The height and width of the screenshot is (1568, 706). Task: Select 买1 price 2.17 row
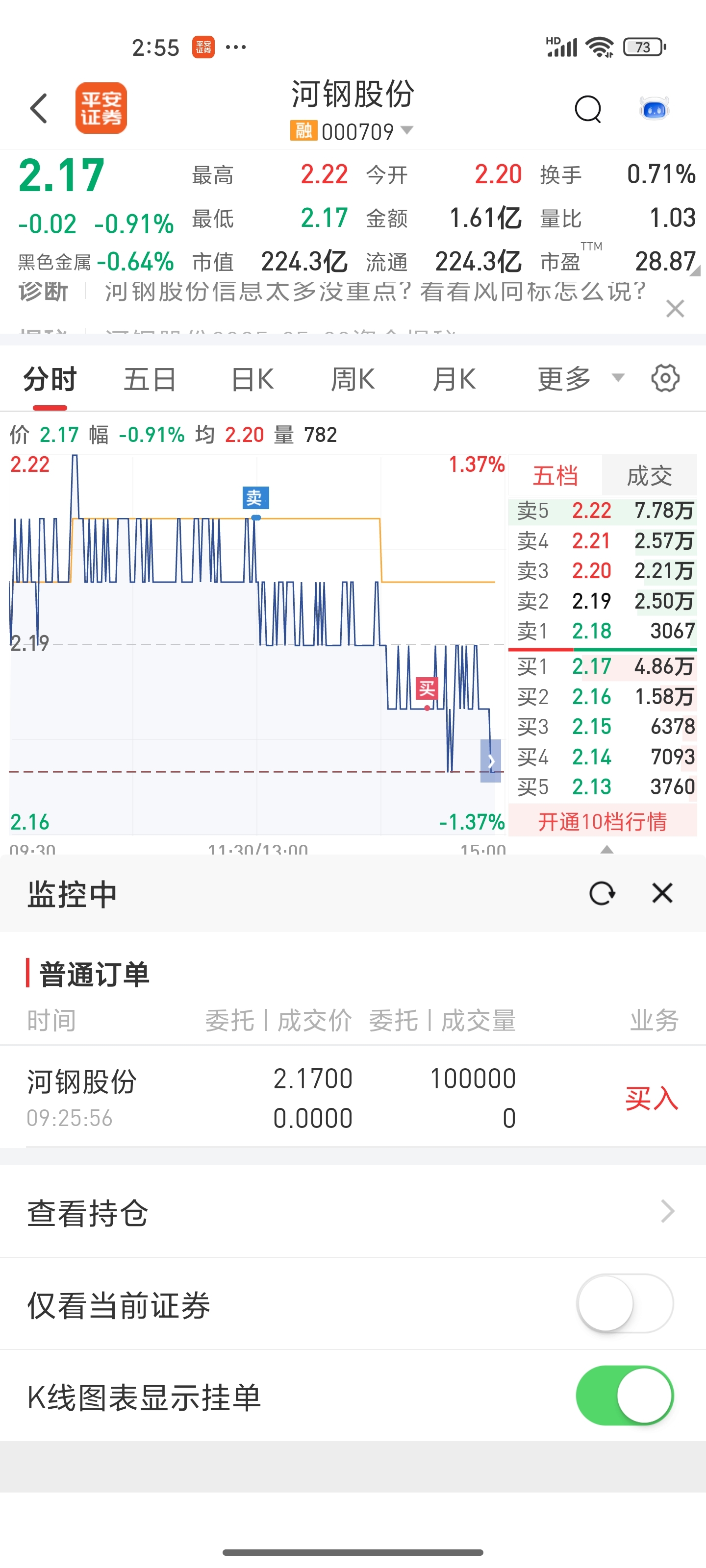tap(603, 666)
